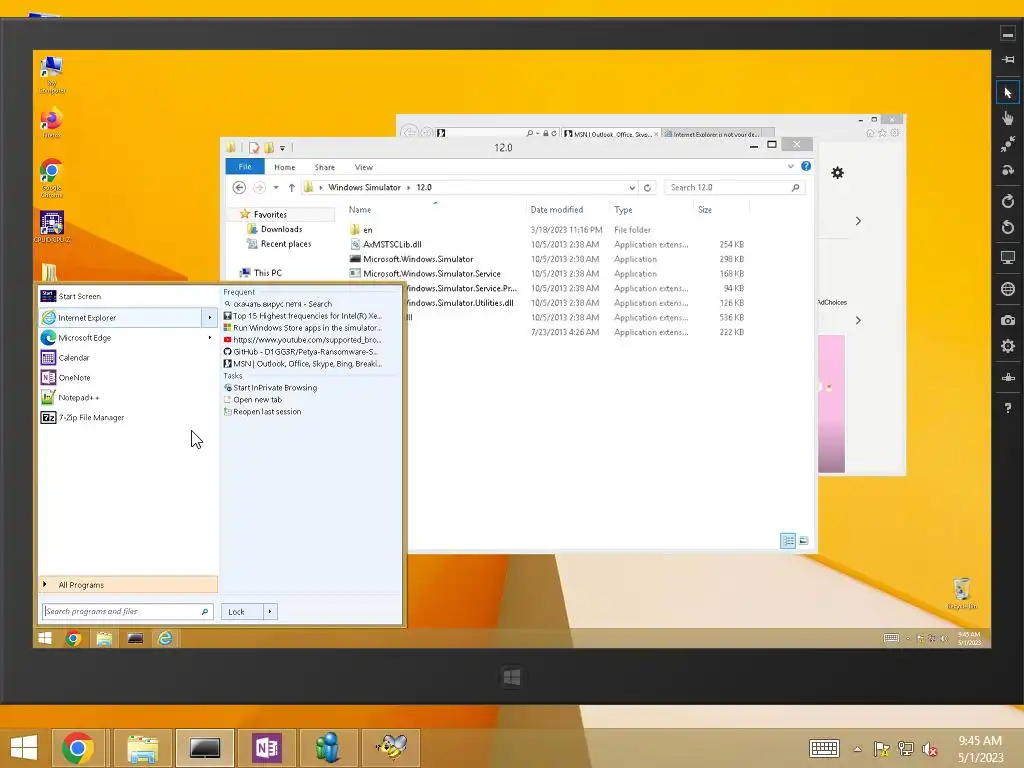Expand the Explorer ribbon chevron
Image resolution: width=1024 pixels, height=768 pixels.
(791, 167)
